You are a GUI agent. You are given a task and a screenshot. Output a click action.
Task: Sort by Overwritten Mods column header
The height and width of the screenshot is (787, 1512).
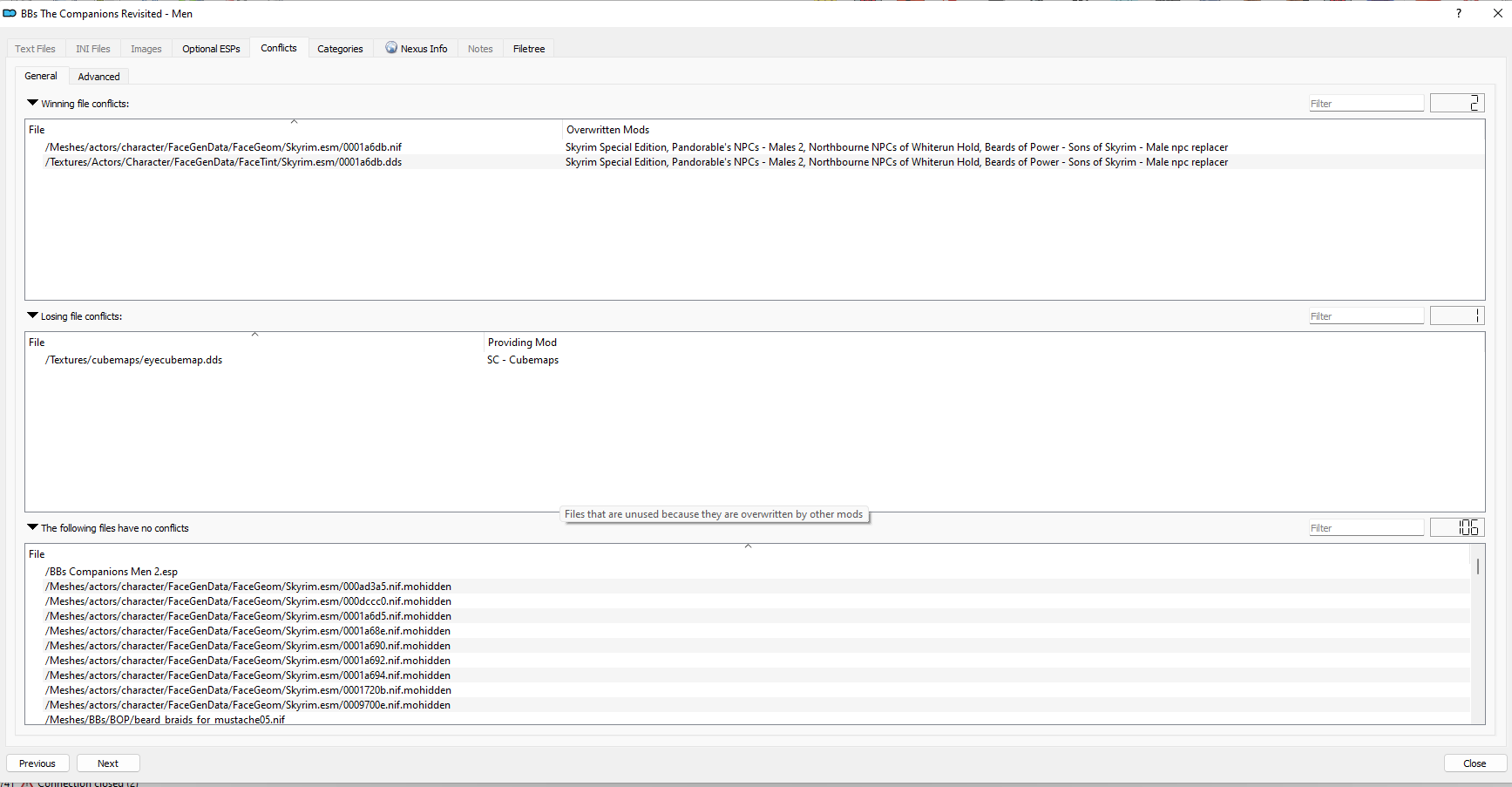pyautogui.click(x=1023, y=129)
